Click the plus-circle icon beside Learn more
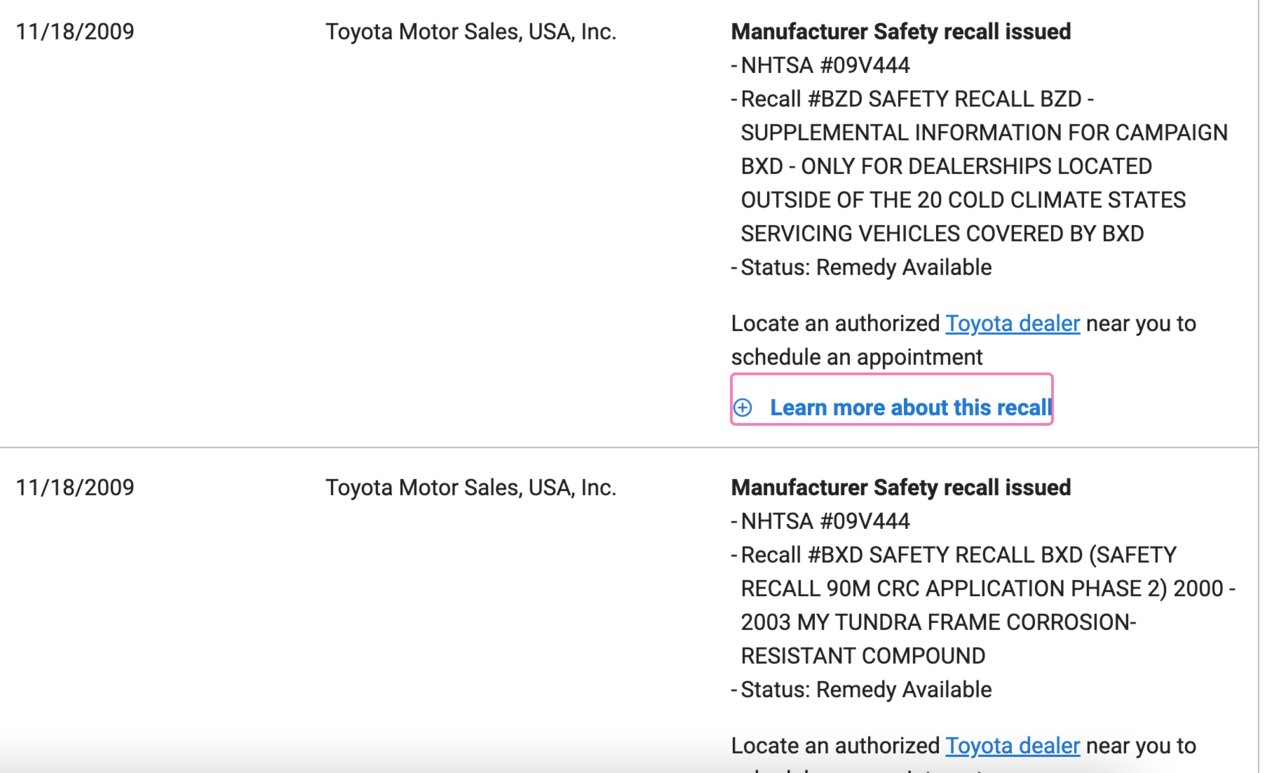 pos(742,408)
